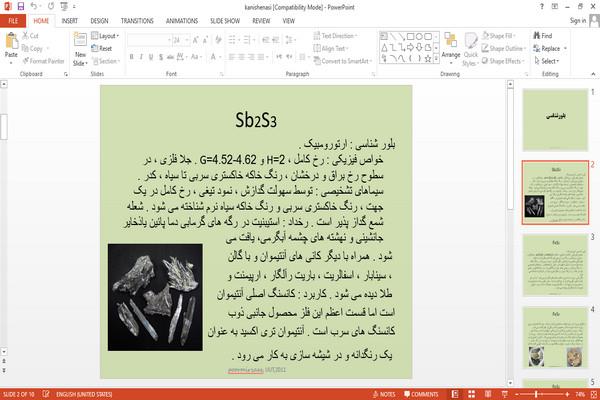Switch to the ANIMATIONS tab

click(182, 21)
